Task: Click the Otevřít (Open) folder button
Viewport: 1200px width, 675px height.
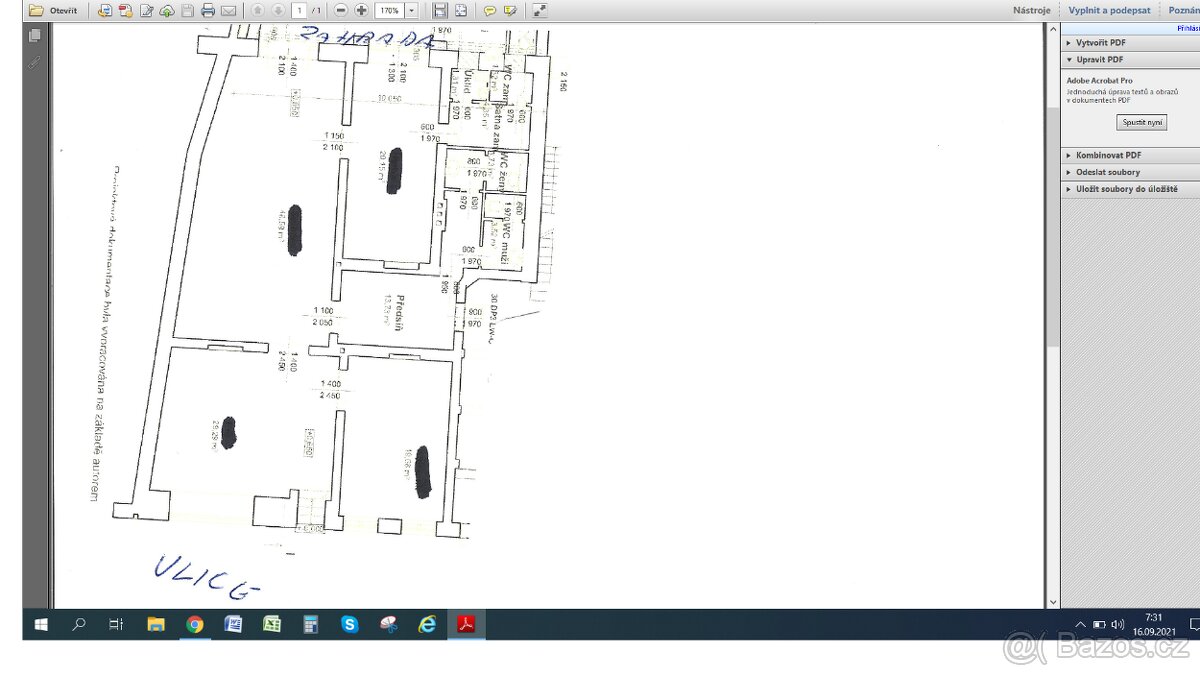Action: pyautogui.click(x=50, y=11)
